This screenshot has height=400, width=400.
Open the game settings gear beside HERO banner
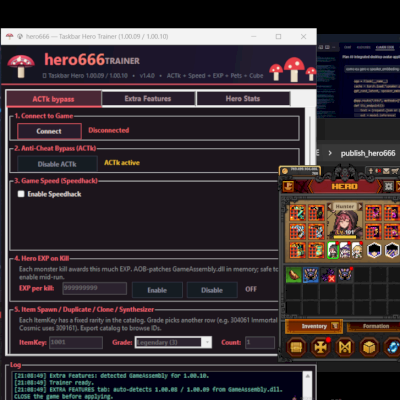coord(388,186)
